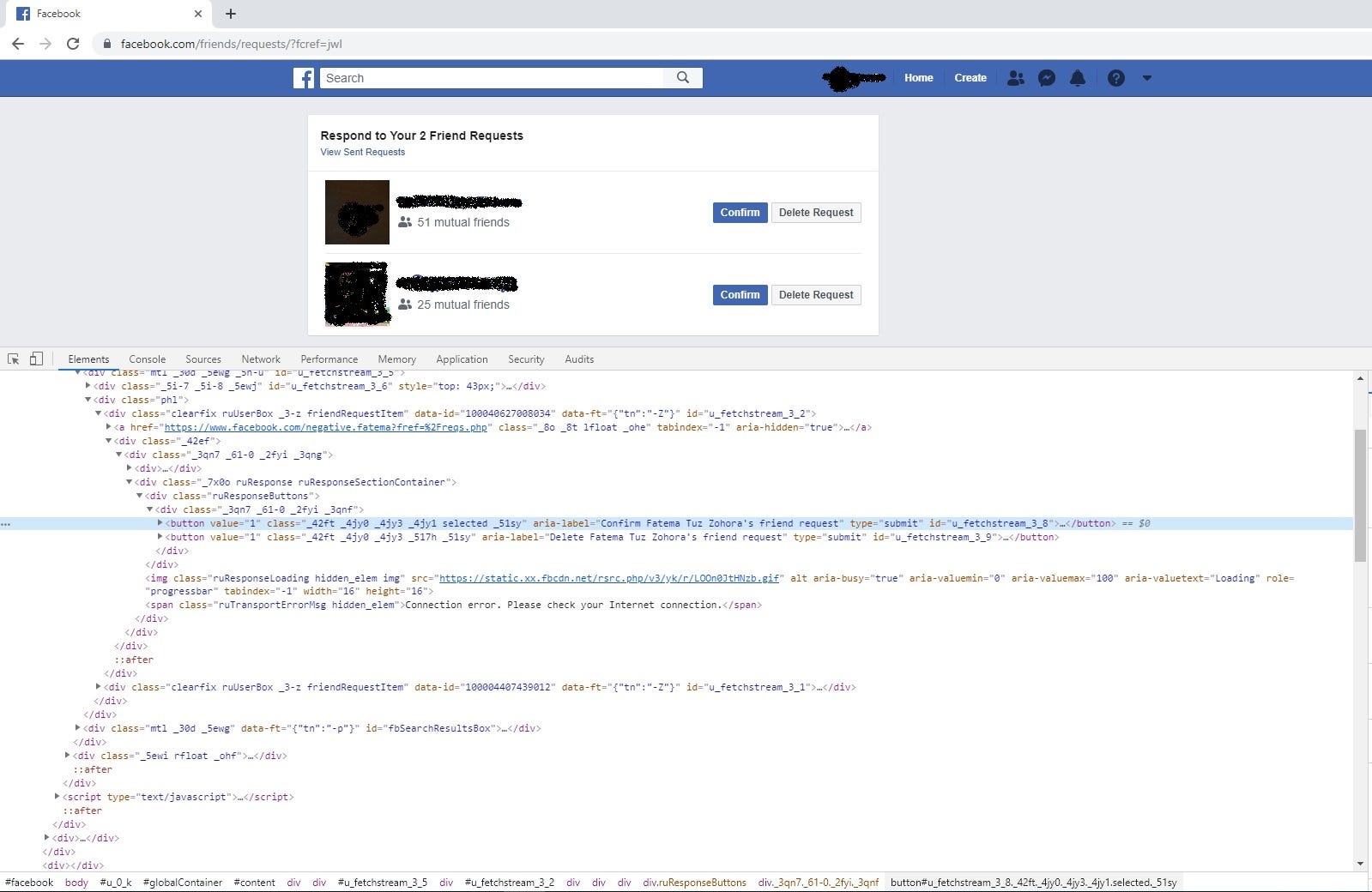Select the Elements DevTools tab

pos(88,359)
